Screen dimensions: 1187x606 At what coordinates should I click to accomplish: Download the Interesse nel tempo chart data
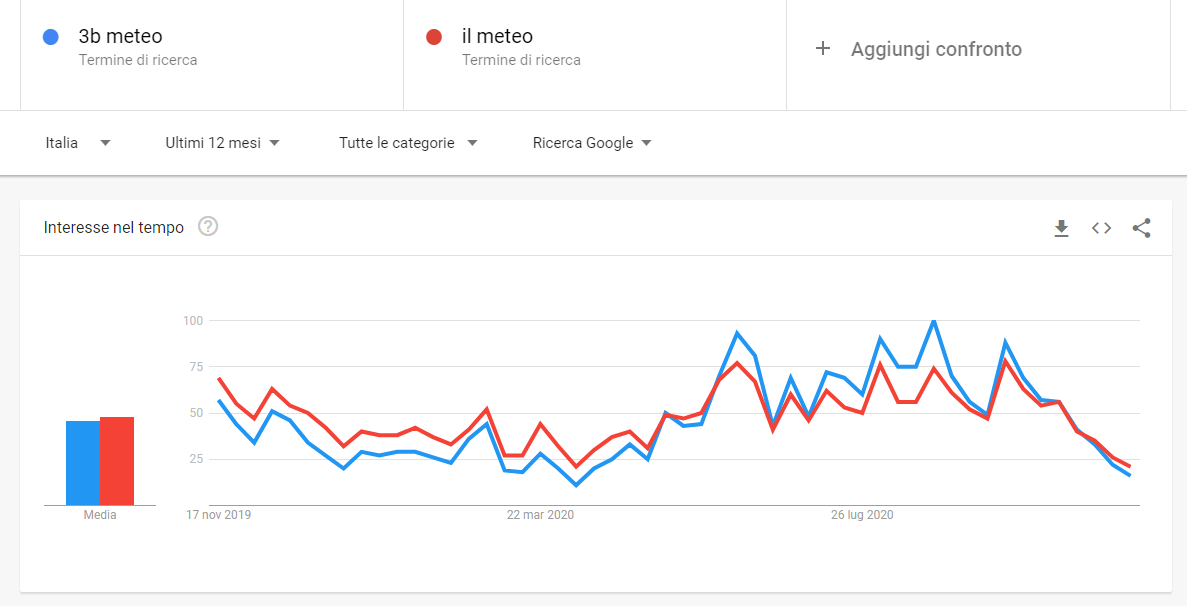coord(1061,228)
